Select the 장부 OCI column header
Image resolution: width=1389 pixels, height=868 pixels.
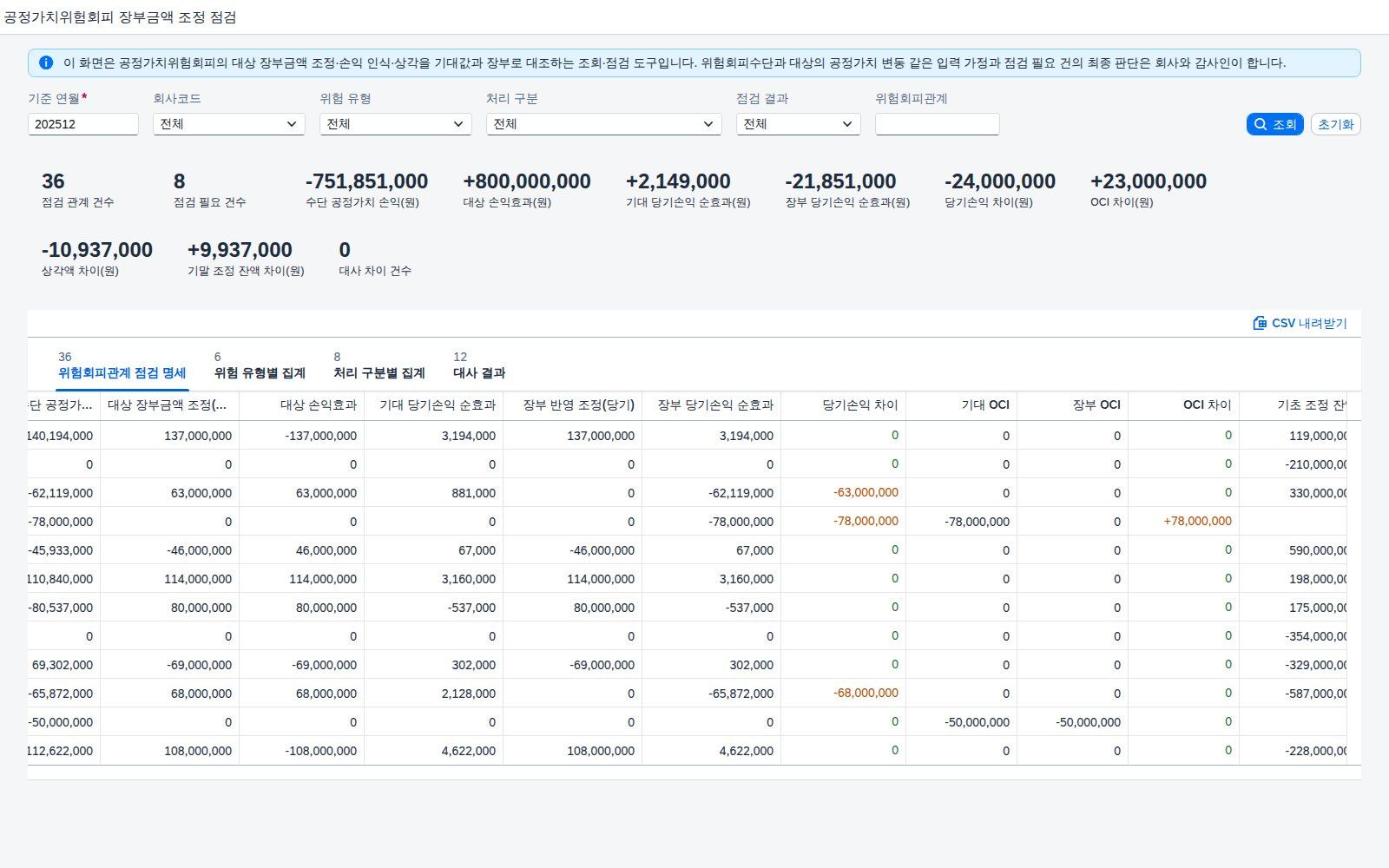click(x=1073, y=405)
